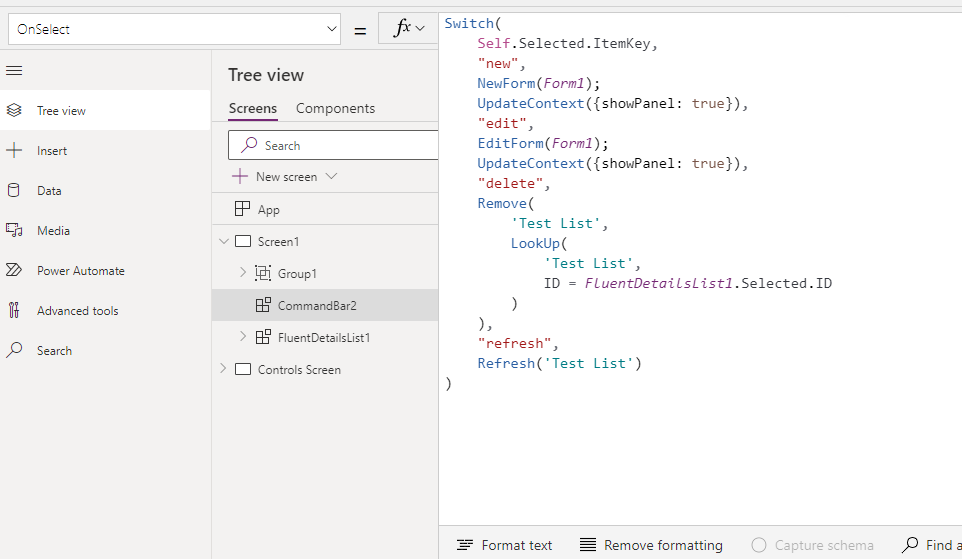Click the Format text button
The width and height of the screenshot is (962, 559).
pyautogui.click(x=505, y=545)
